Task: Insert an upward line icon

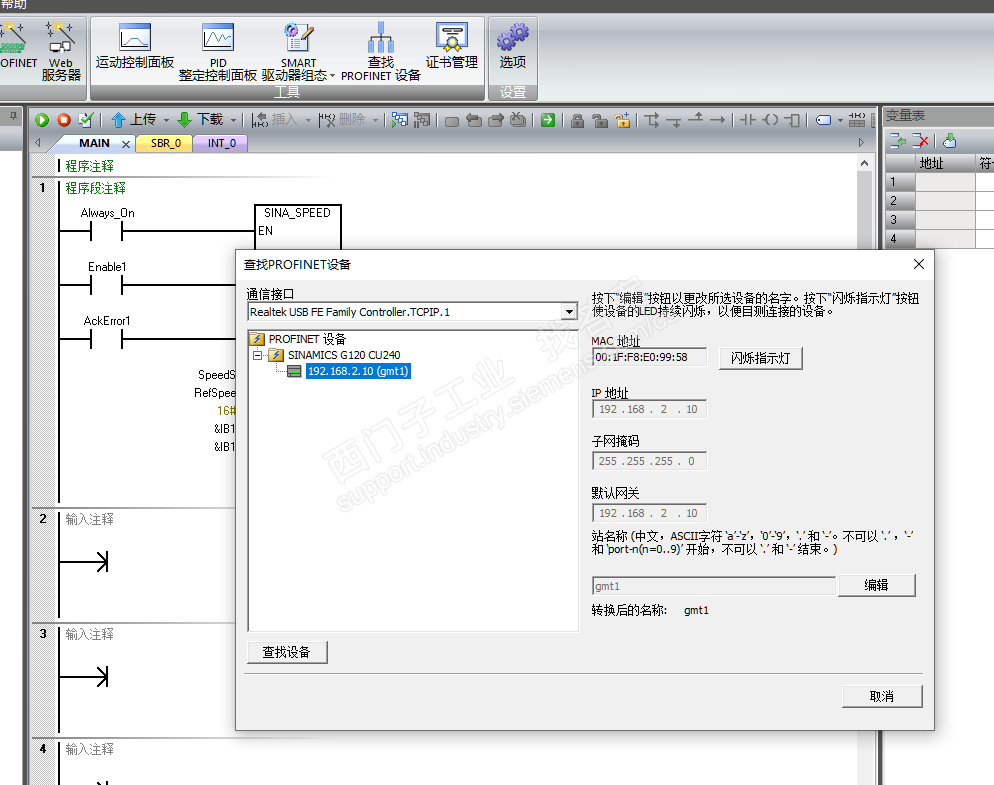Action: (695, 119)
